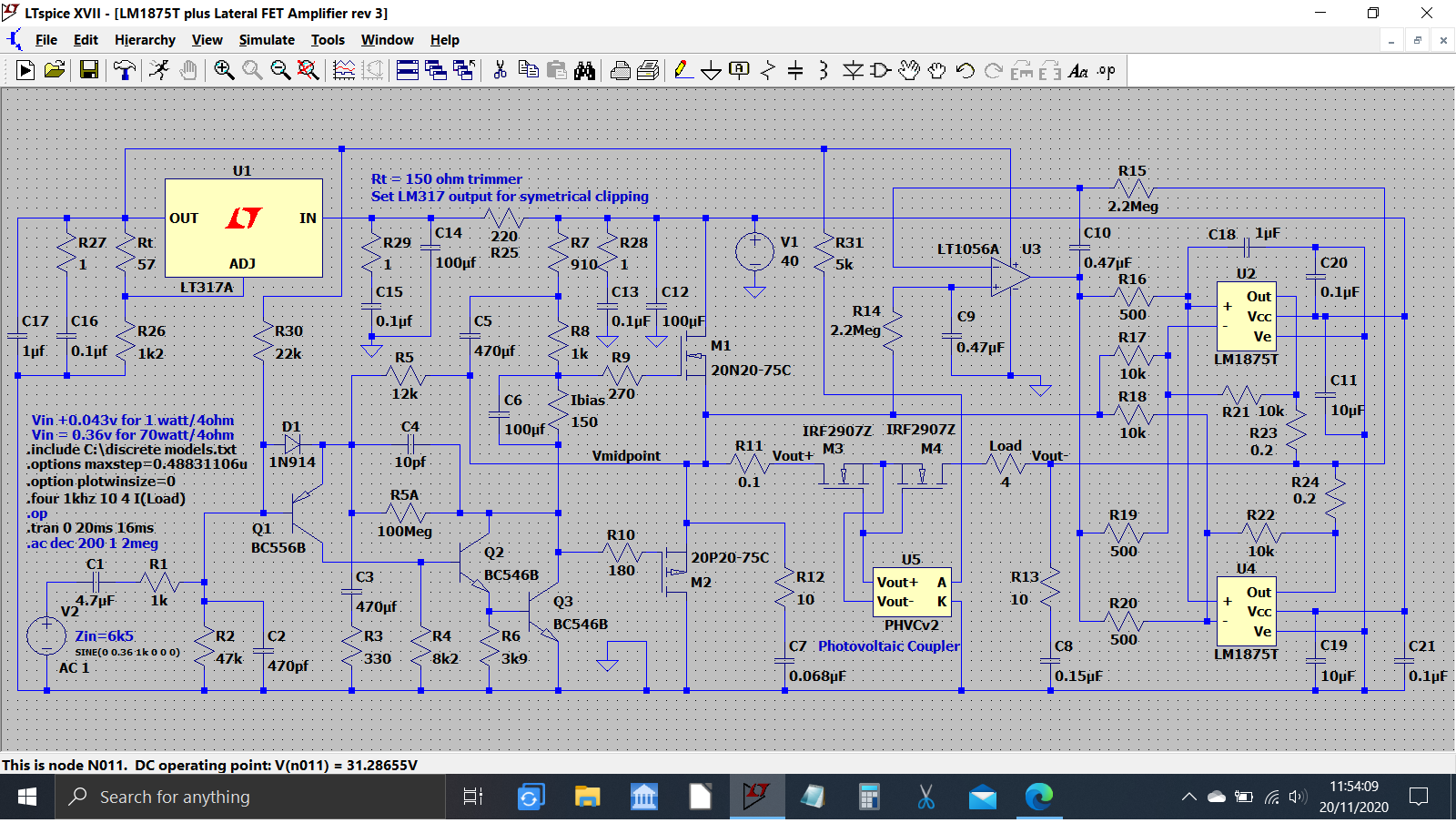Click the 'Zin=6k5' comment near V2
This screenshot has width=1456, height=823.
104,636
